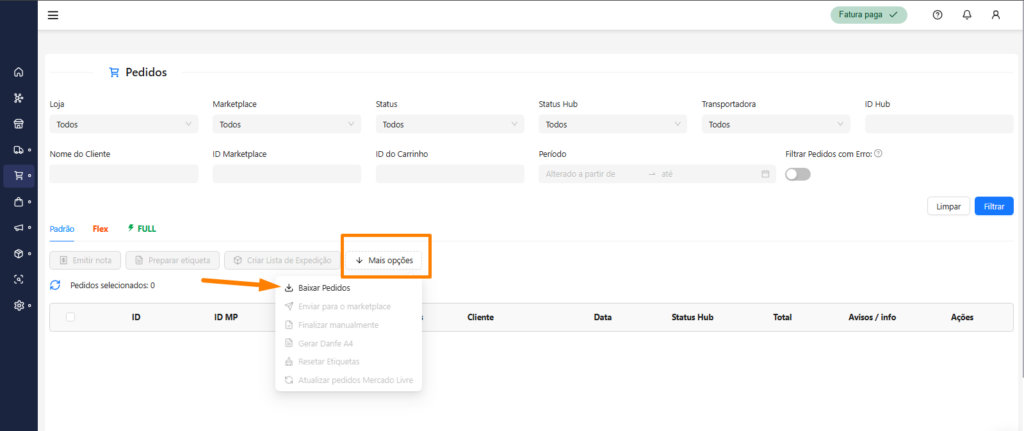This screenshot has width=1024, height=431.
Task: Click the ID do Carrinho input field
Action: point(450,174)
